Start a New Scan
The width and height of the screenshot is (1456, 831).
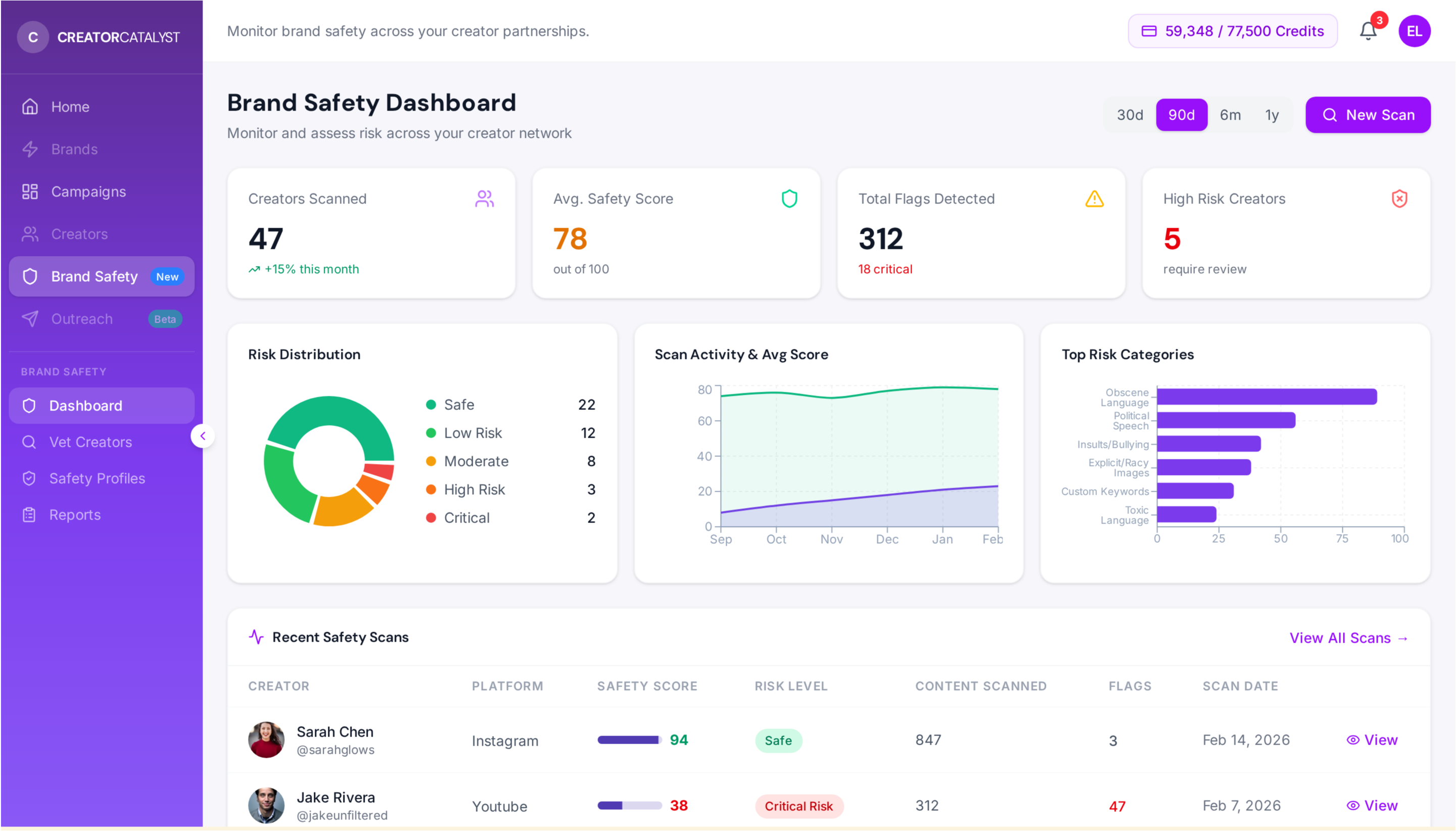[x=1368, y=115]
